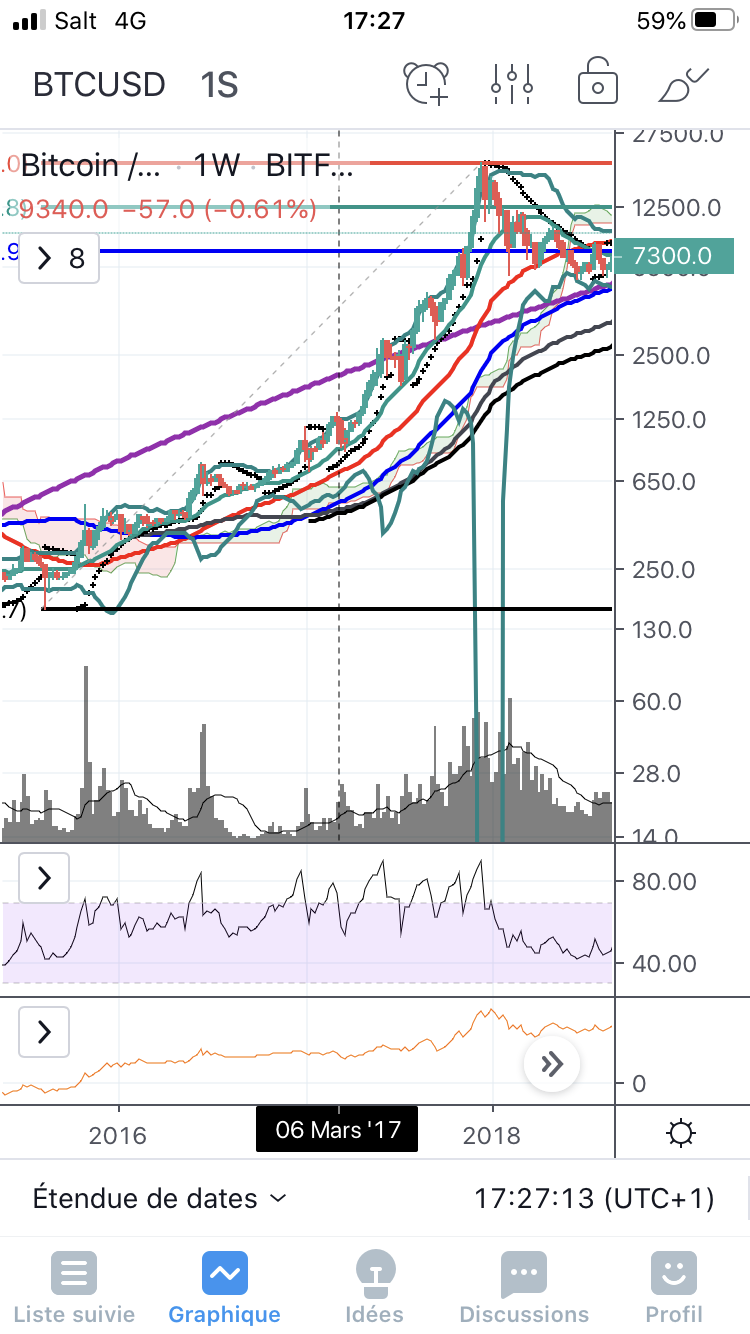Tap the 17:27:13 (UTC+1) timezone clock
The height and width of the screenshot is (1334, 750).
click(594, 1198)
